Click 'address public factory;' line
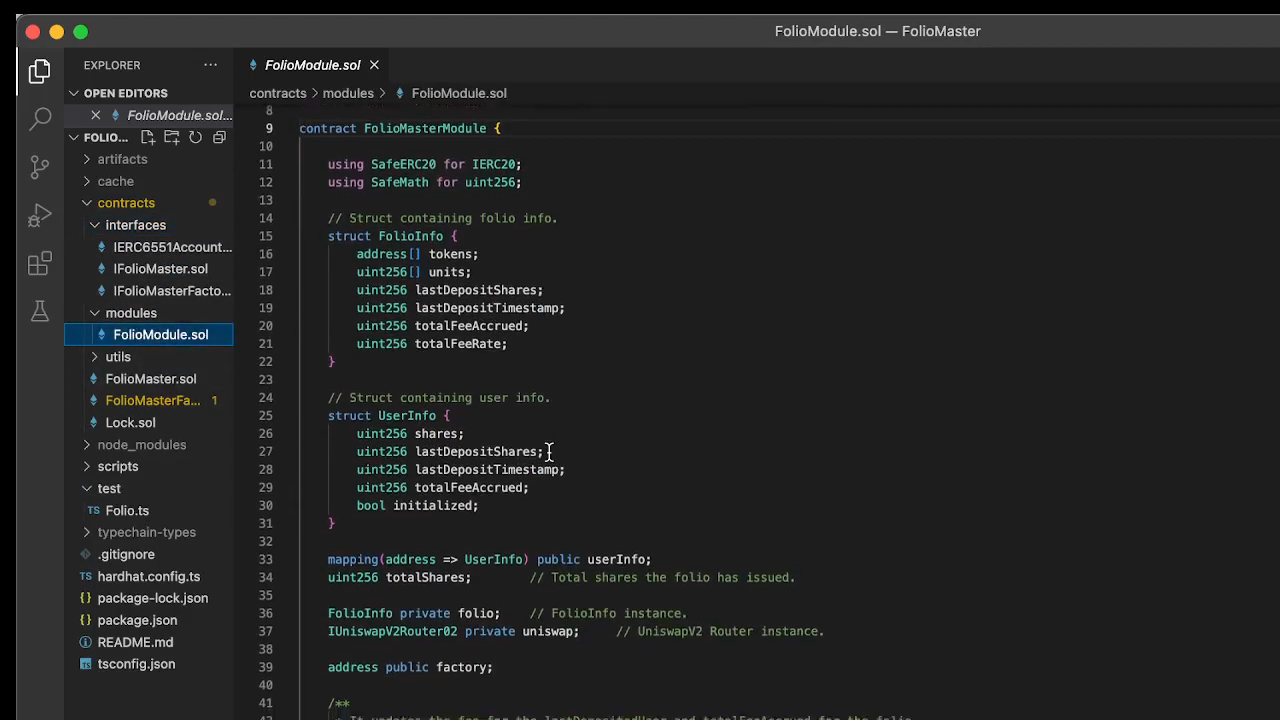 [x=410, y=668]
